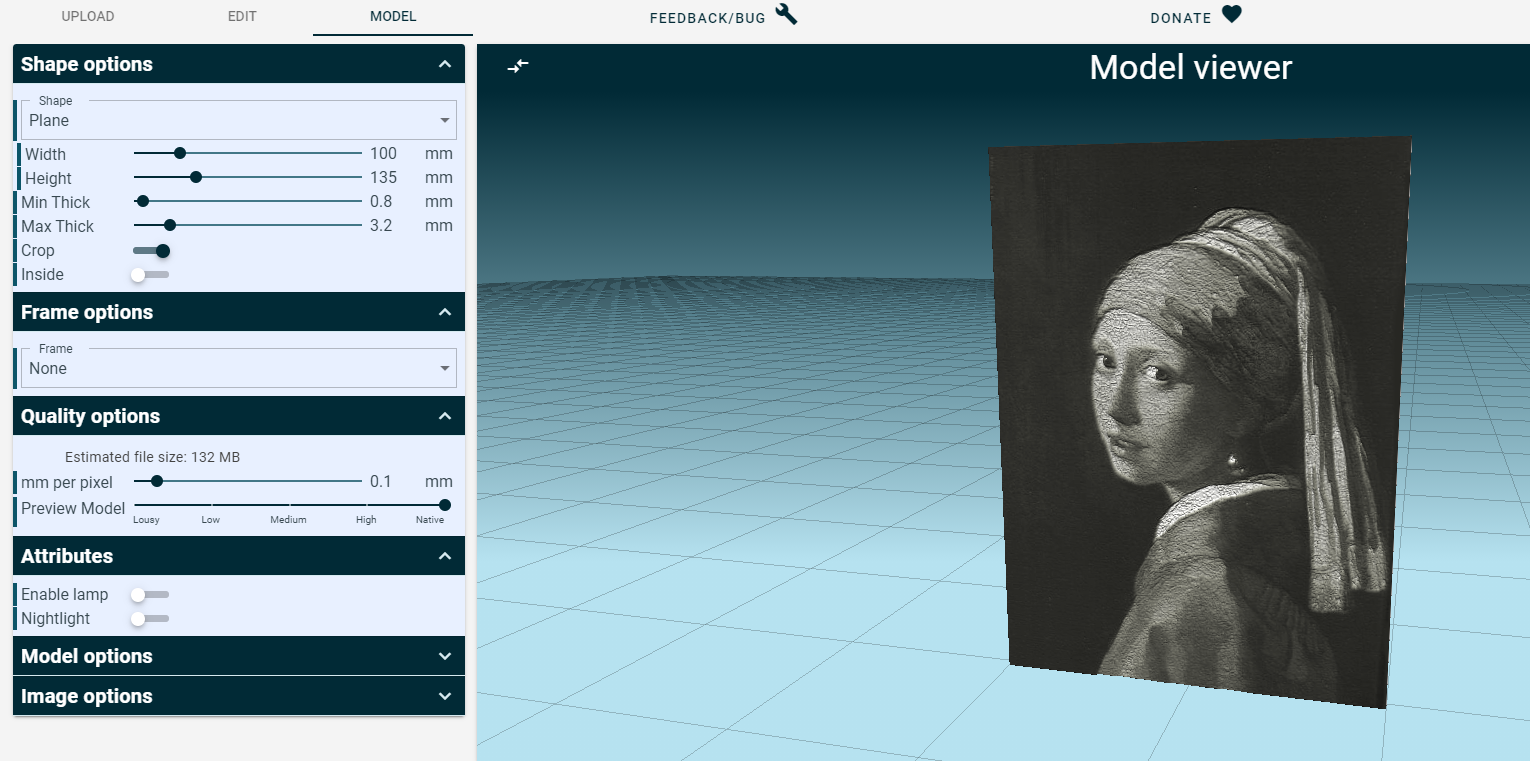This screenshot has width=1530, height=761.
Task: Click the Width slider handle
Action: [x=180, y=153]
